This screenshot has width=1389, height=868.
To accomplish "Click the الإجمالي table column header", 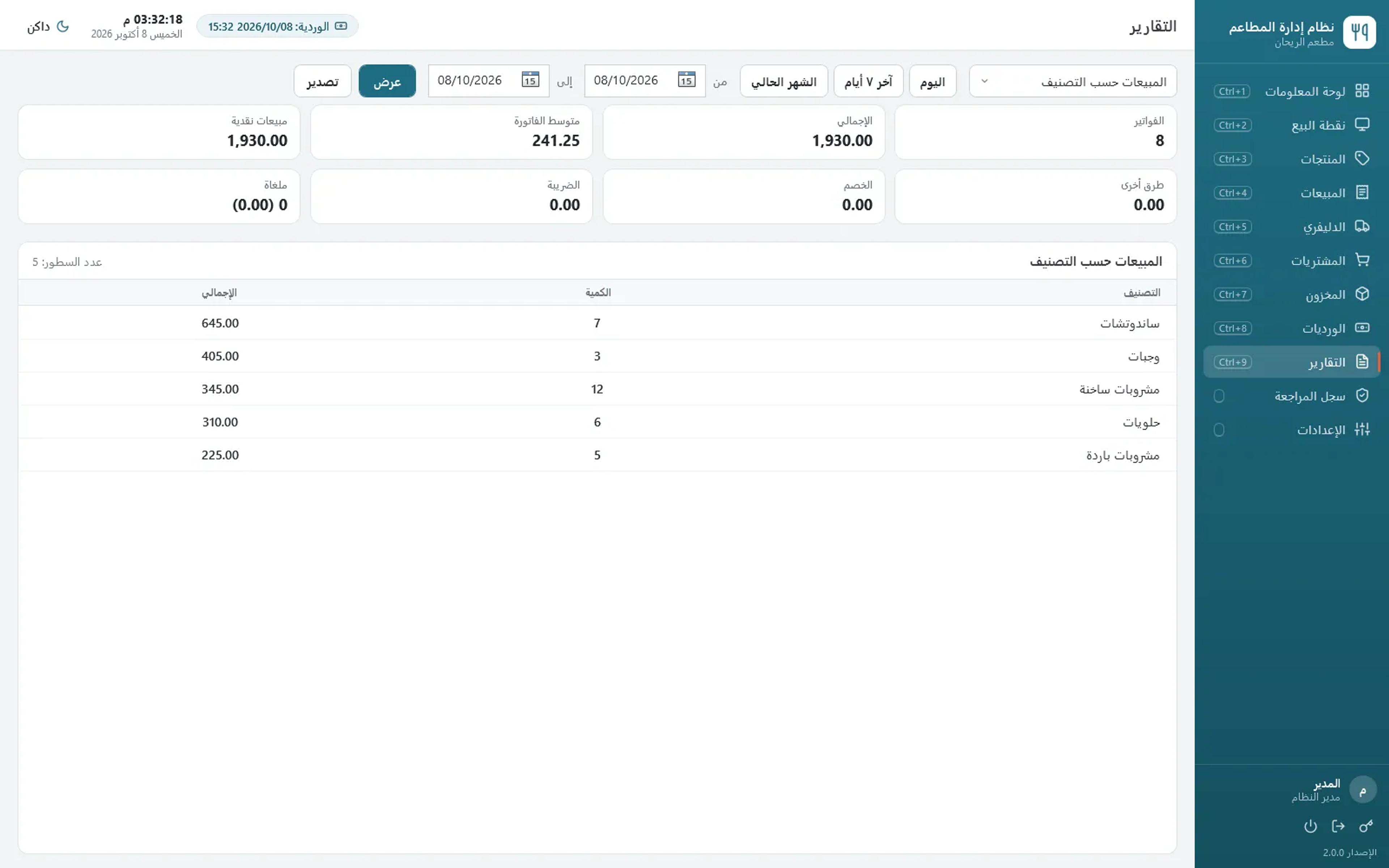I will click(219, 293).
